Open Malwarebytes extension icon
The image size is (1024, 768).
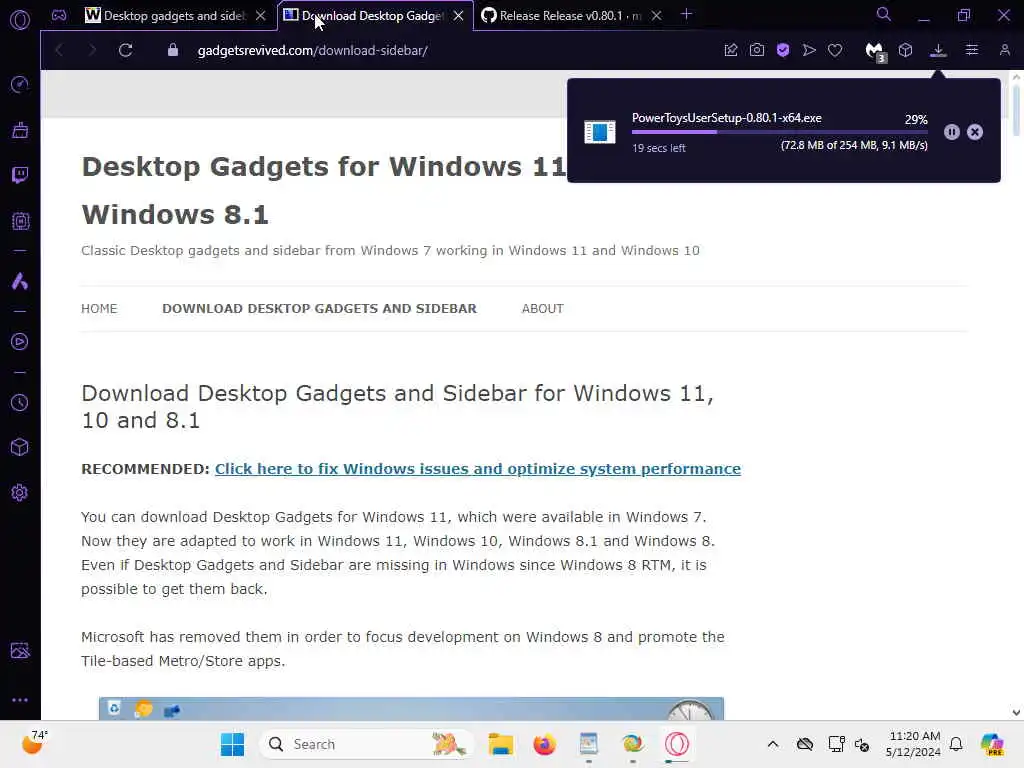[874, 52]
